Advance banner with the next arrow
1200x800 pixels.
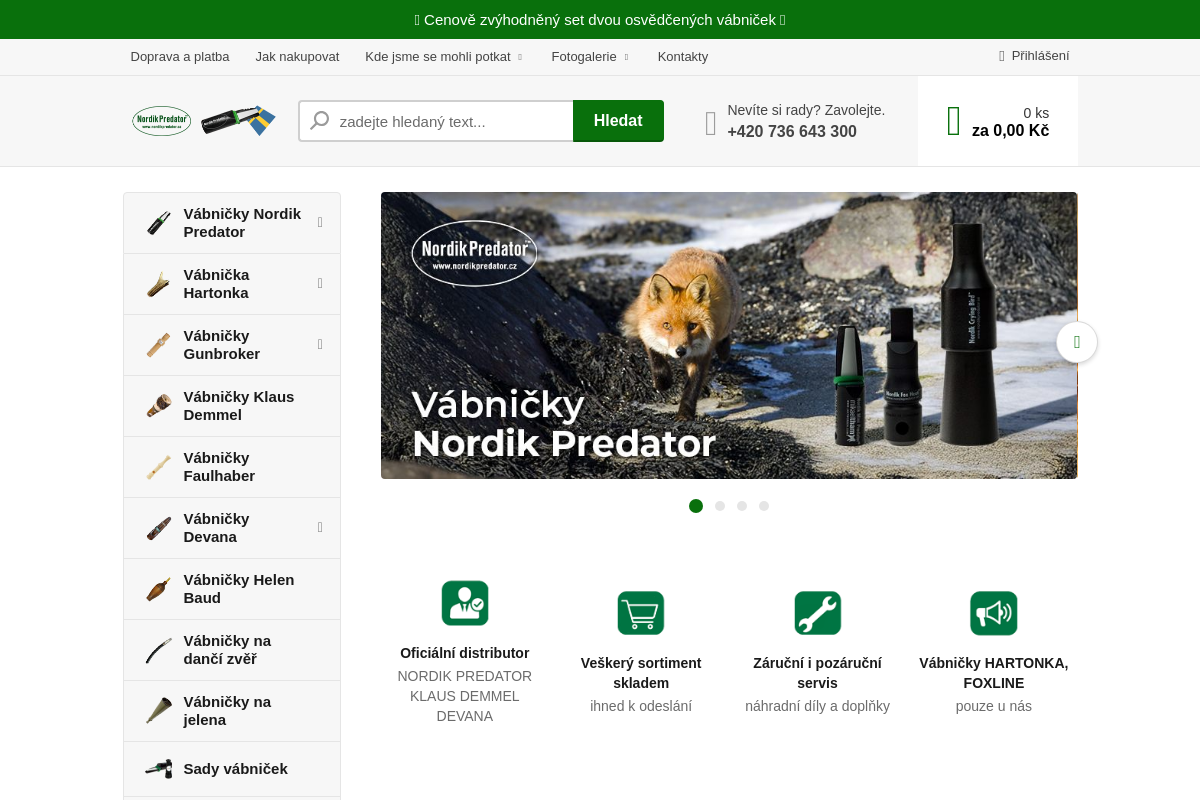pos(1076,342)
